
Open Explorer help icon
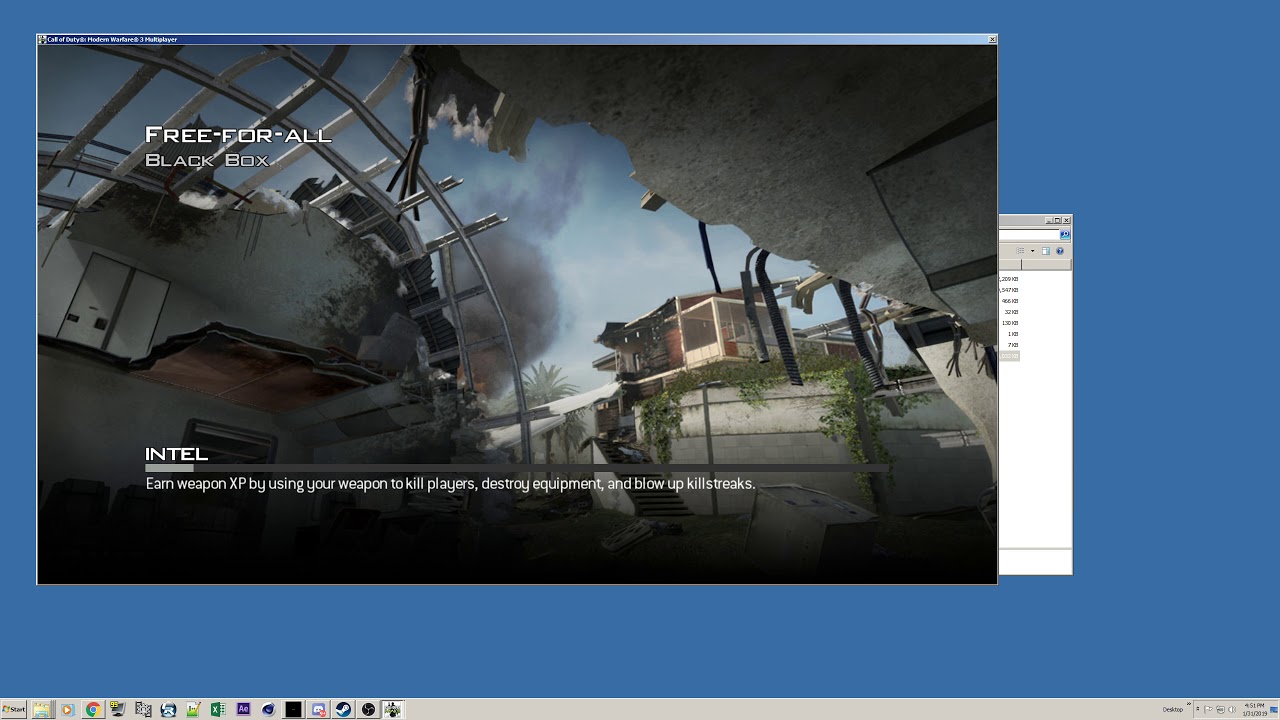tap(1060, 251)
